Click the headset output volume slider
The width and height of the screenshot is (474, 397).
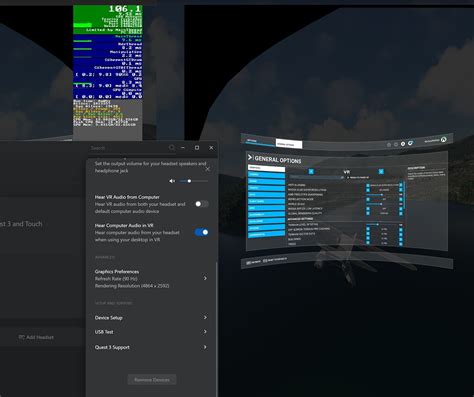pyautogui.click(x=194, y=181)
